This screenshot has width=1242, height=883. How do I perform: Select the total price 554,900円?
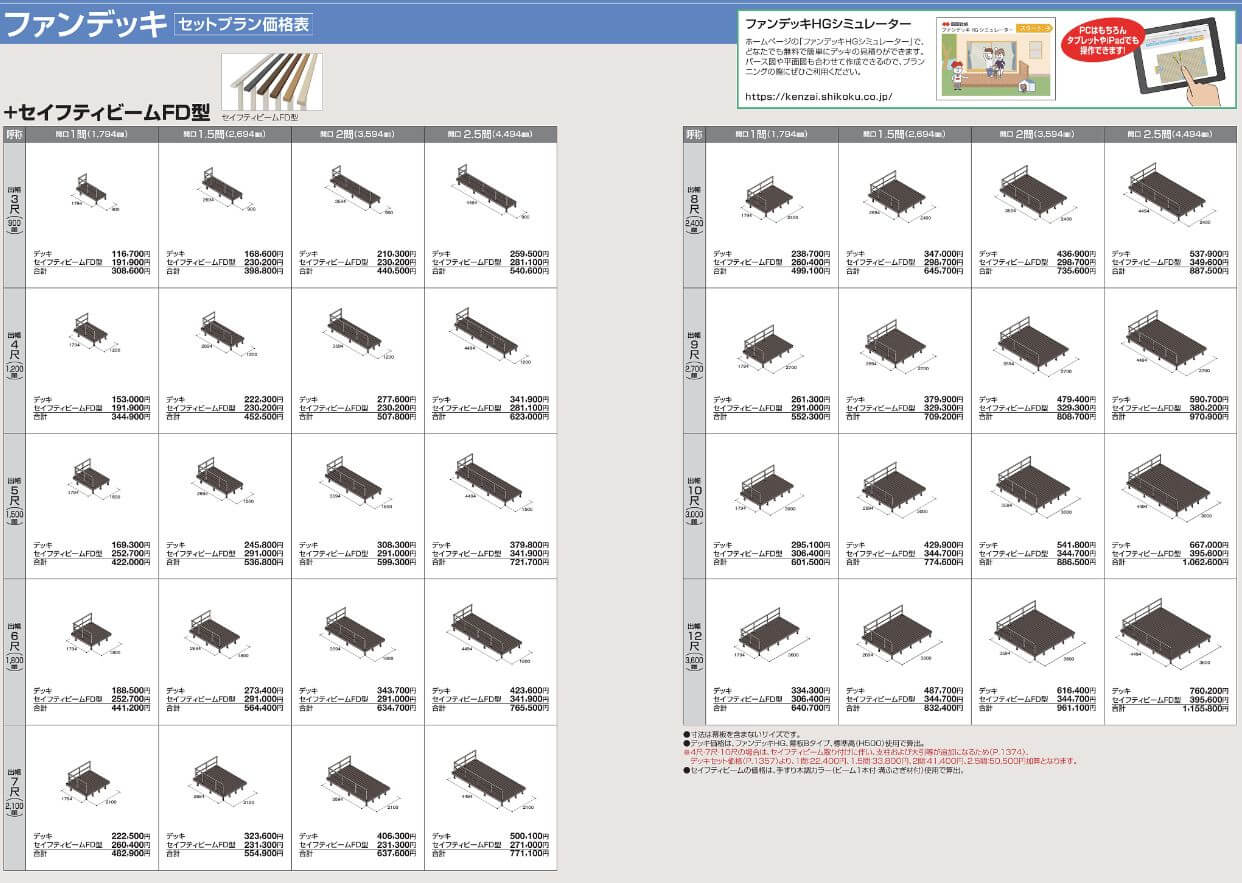pos(263,853)
